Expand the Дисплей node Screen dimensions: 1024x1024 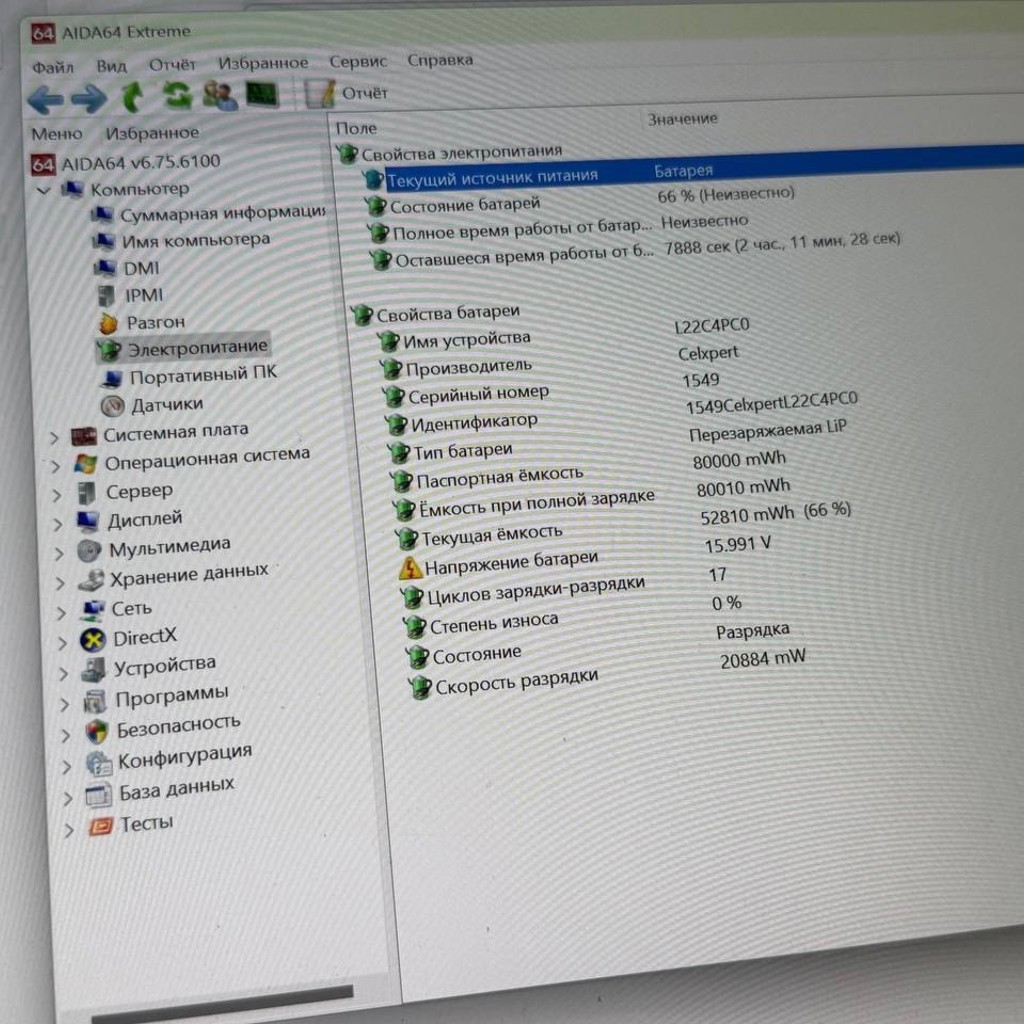[58, 524]
